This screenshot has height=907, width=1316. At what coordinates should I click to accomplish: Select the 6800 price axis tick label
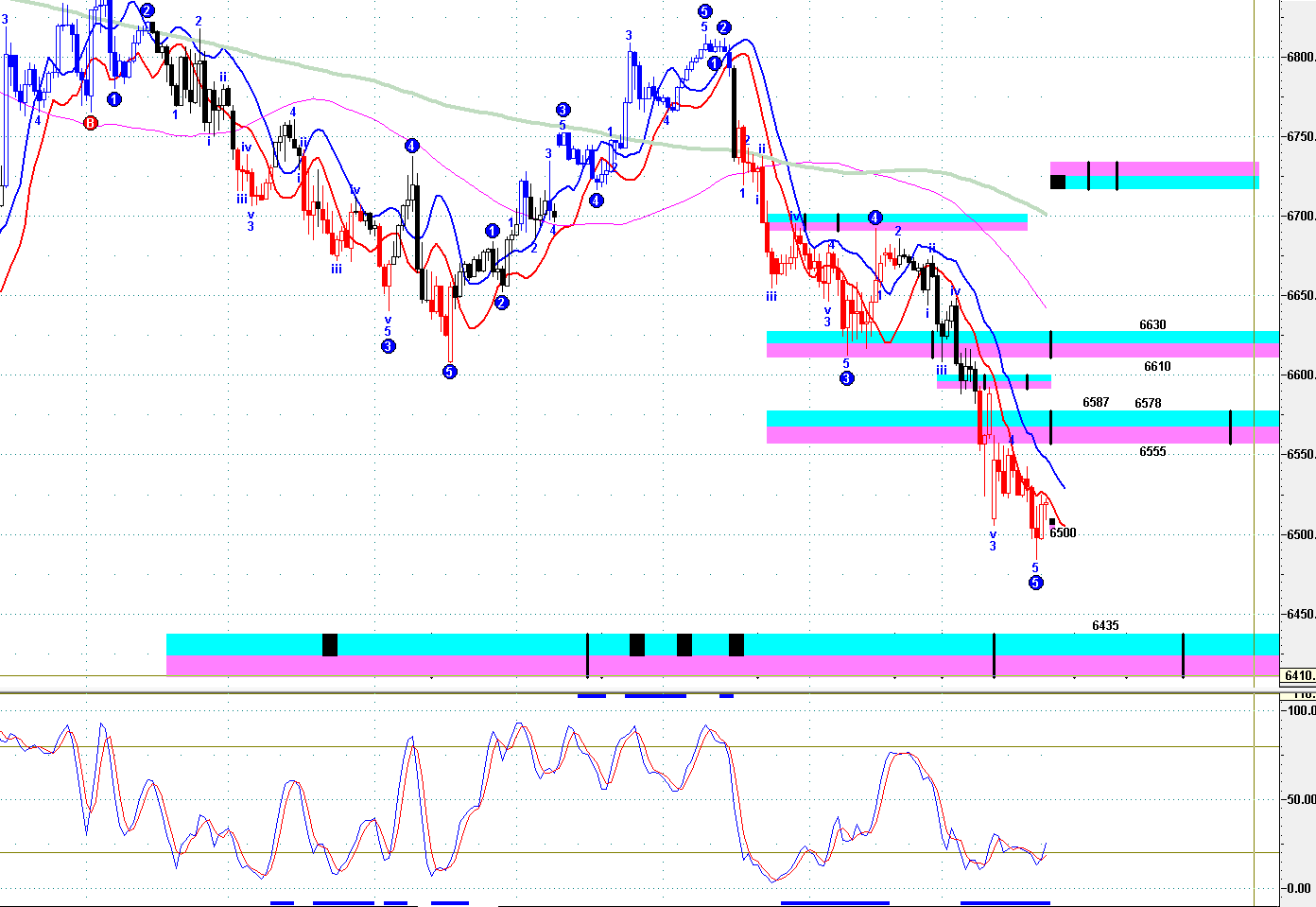(x=1300, y=57)
